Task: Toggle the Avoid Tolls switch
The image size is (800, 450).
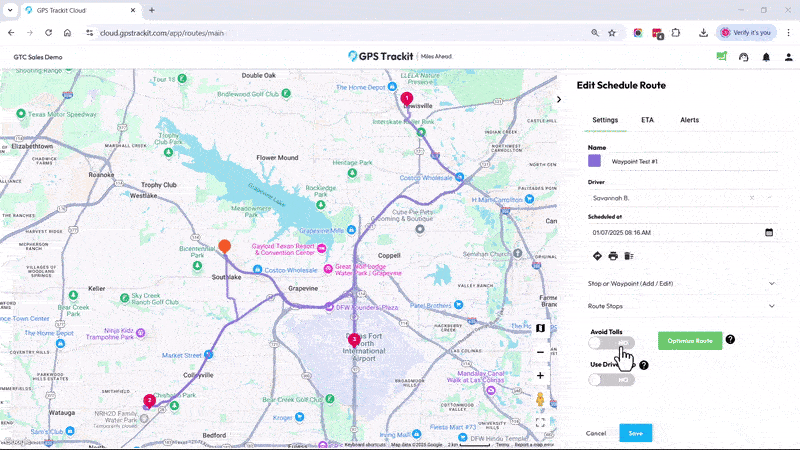Action: [x=611, y=343]
